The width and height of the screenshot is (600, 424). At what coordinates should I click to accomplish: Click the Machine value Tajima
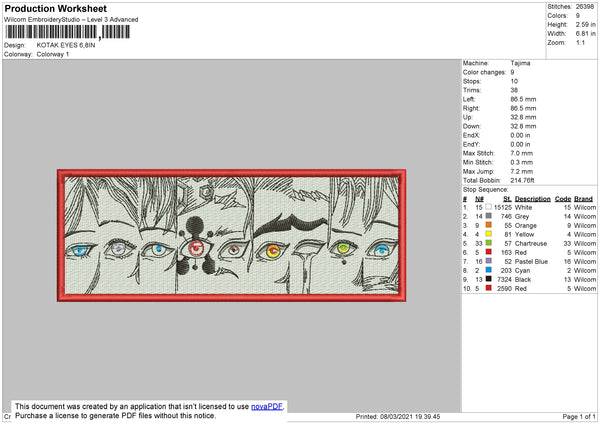click(x=520, y=63)
